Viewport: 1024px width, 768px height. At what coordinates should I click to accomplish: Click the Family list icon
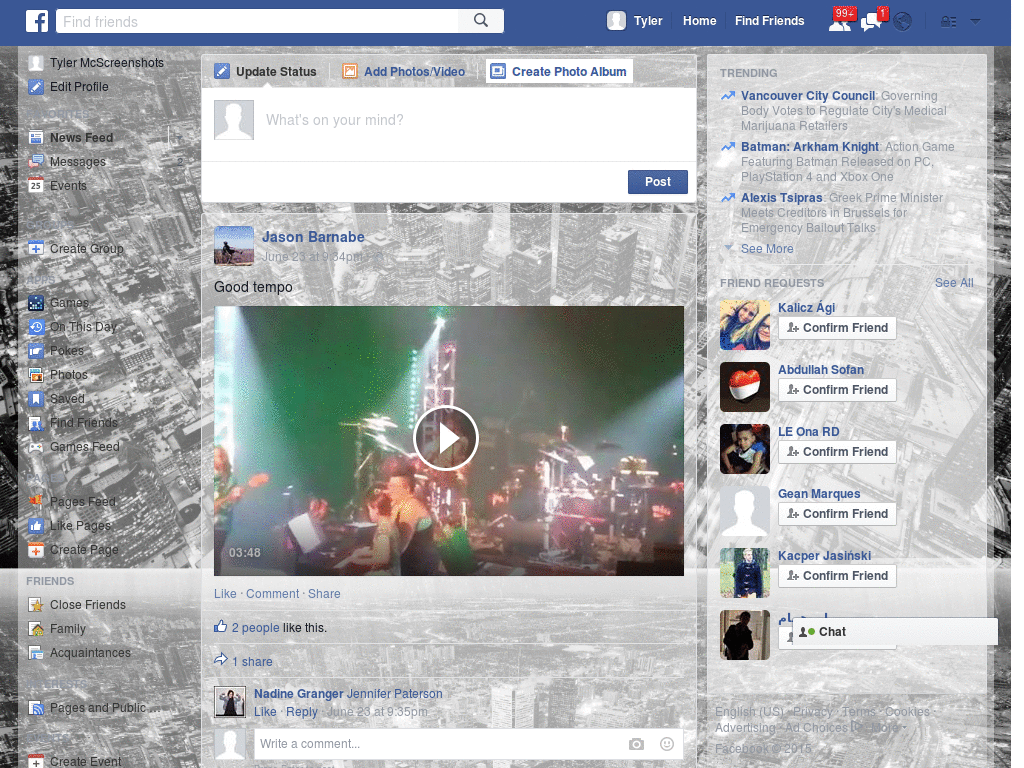point(36,629)
